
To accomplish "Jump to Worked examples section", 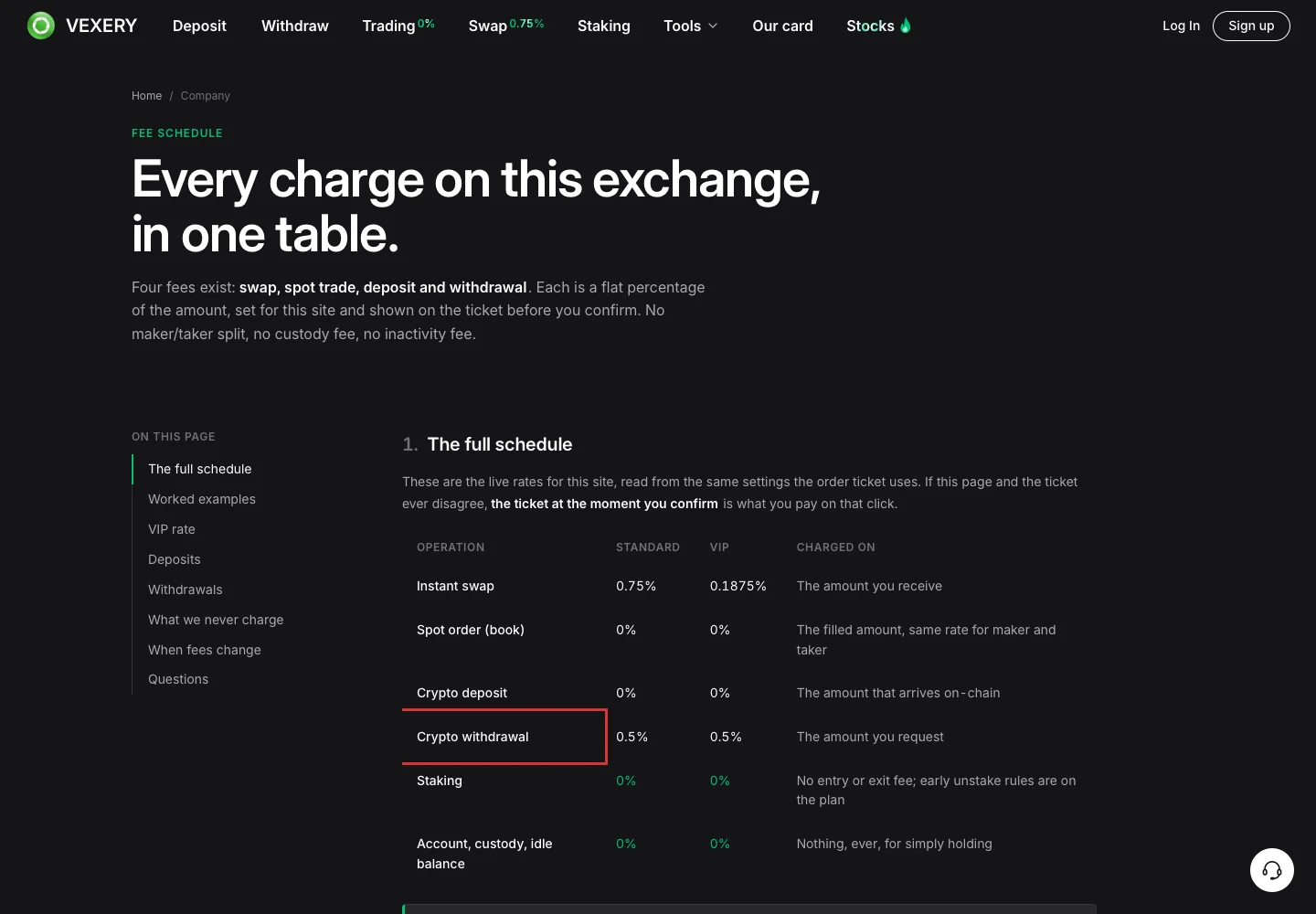I will [202, 499].
